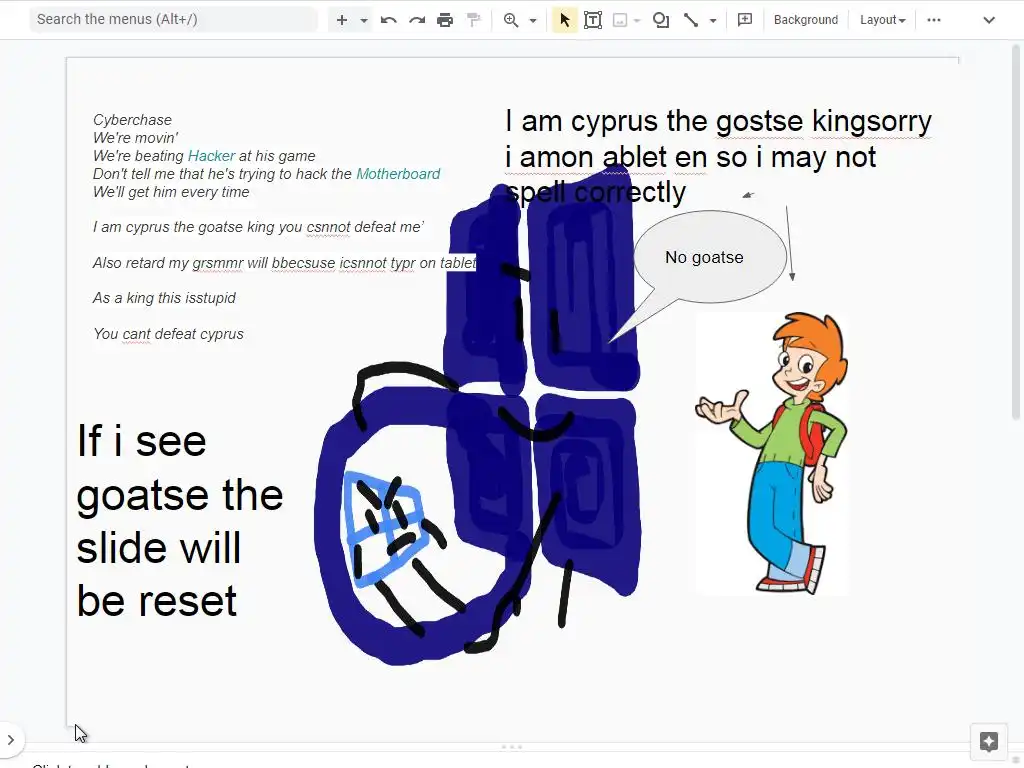
Task: Click the Search the menus field
Action: (173, 20)
